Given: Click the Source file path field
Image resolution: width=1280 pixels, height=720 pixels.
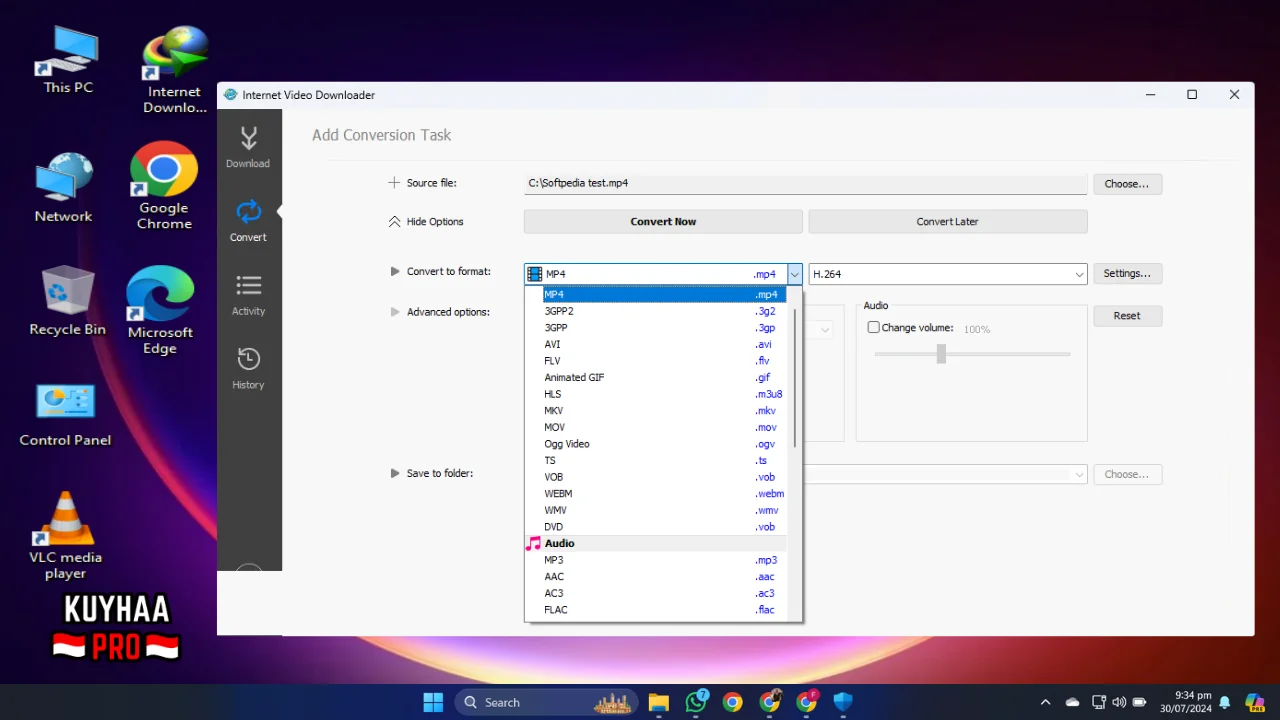Looking at the screenshot, I should pos(805,183).
